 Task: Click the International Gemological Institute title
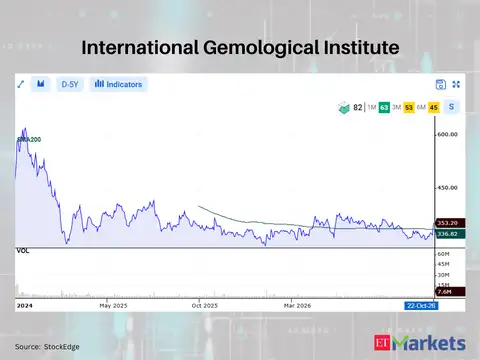[240, 48]
